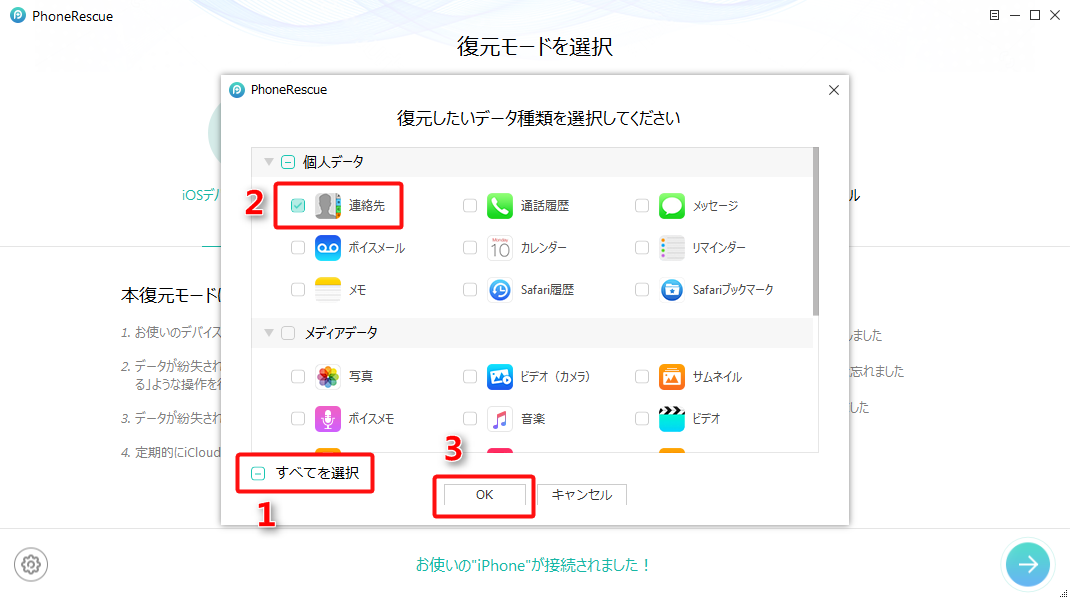
Task: Click the サムネイル orange image icon
Action: 671,376
